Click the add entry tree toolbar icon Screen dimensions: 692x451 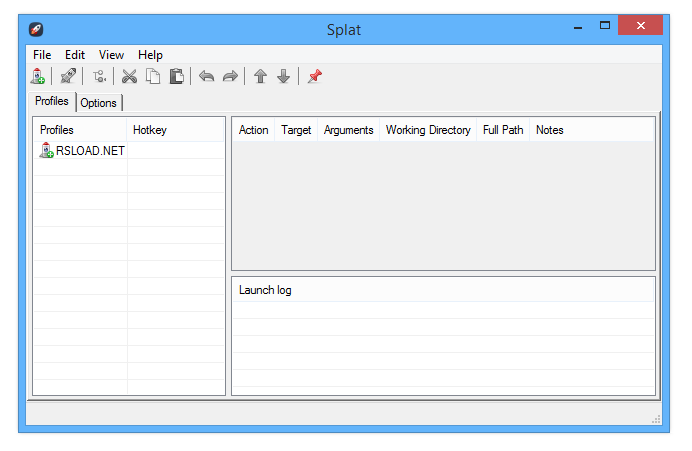point(99,76)
